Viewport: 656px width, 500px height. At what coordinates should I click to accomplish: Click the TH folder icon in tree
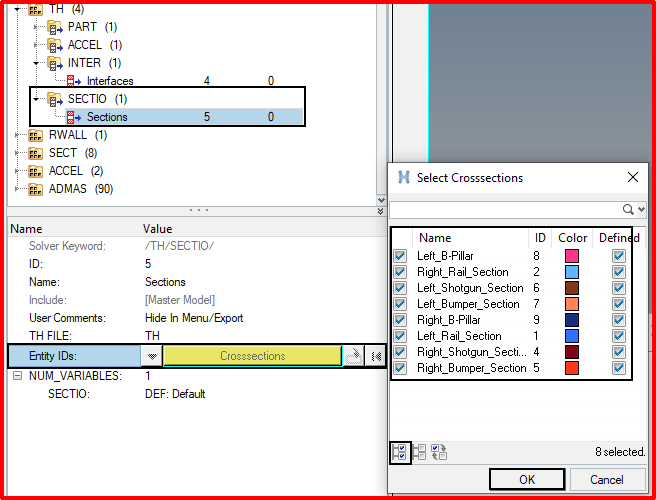[x=36, y=9]
